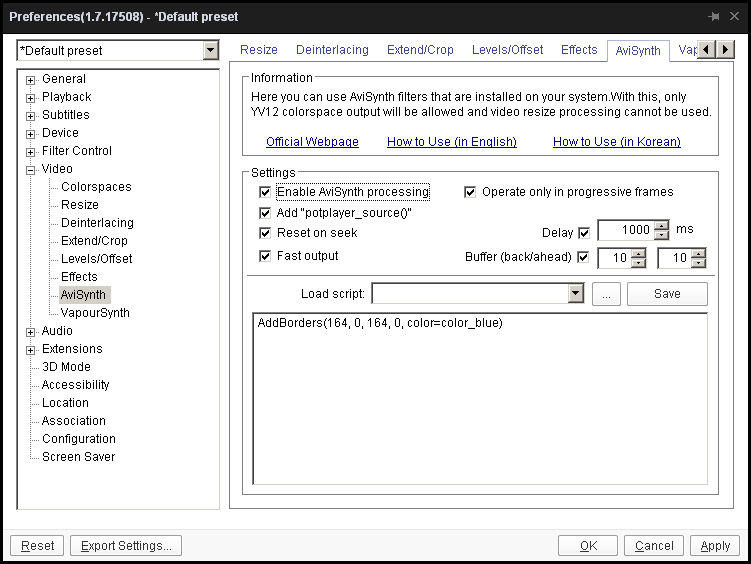751x564 pixels.
Task: Select Association in the tree
Action: pyautogui.click(x=73, y=421)
